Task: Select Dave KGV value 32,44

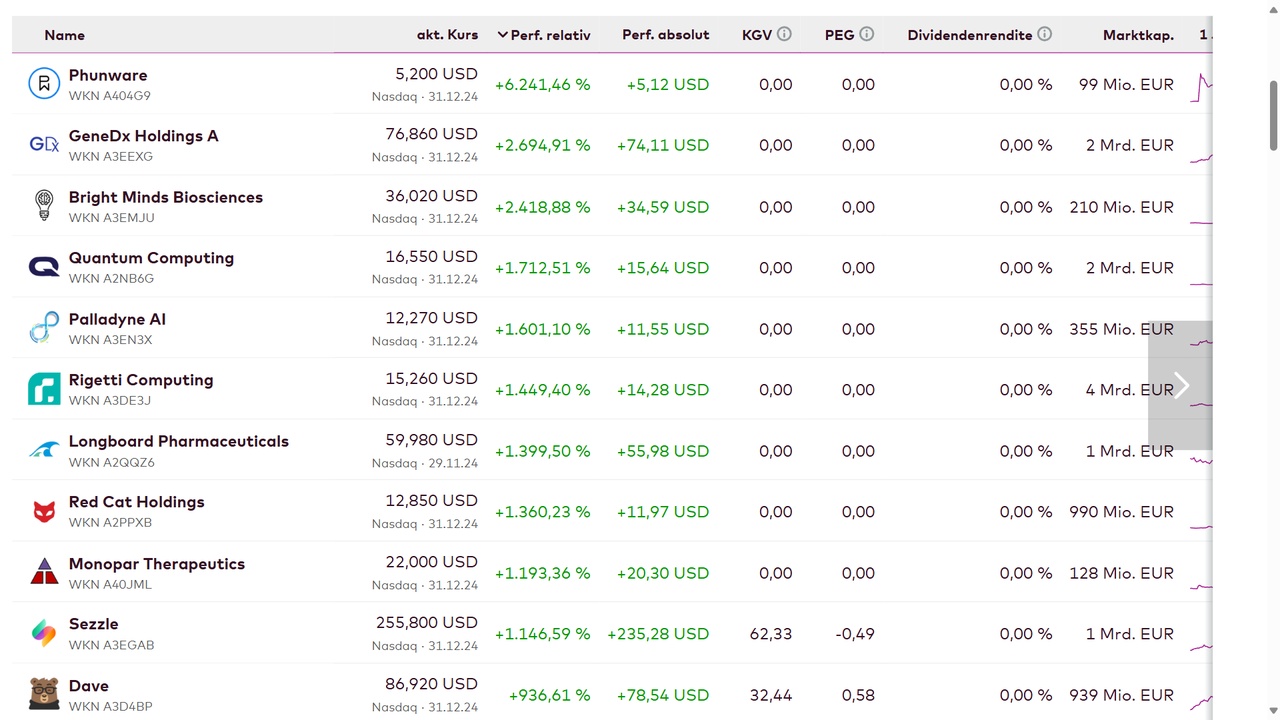Action: coord(771,695)
